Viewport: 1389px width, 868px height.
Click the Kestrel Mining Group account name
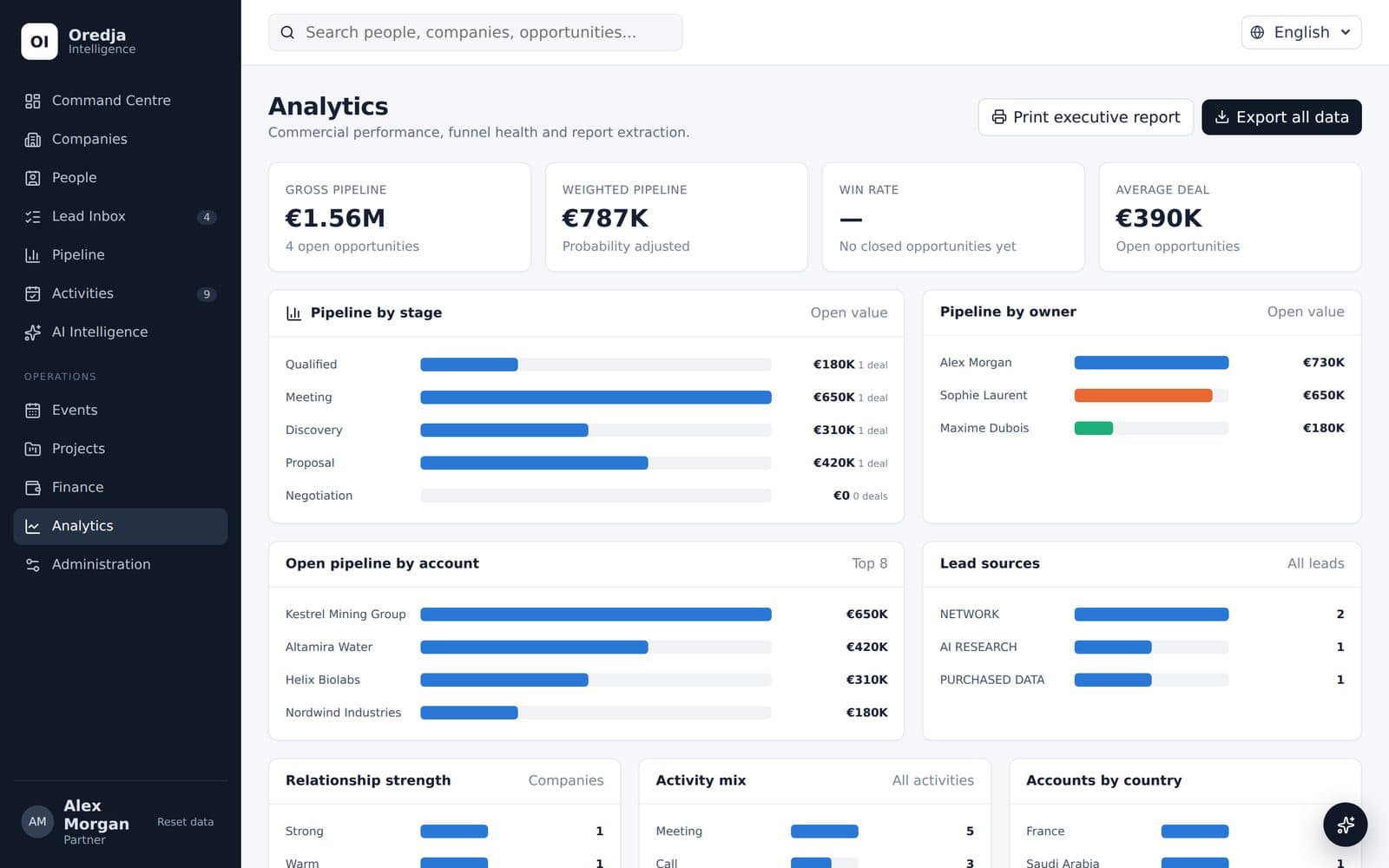click(346, 615)
